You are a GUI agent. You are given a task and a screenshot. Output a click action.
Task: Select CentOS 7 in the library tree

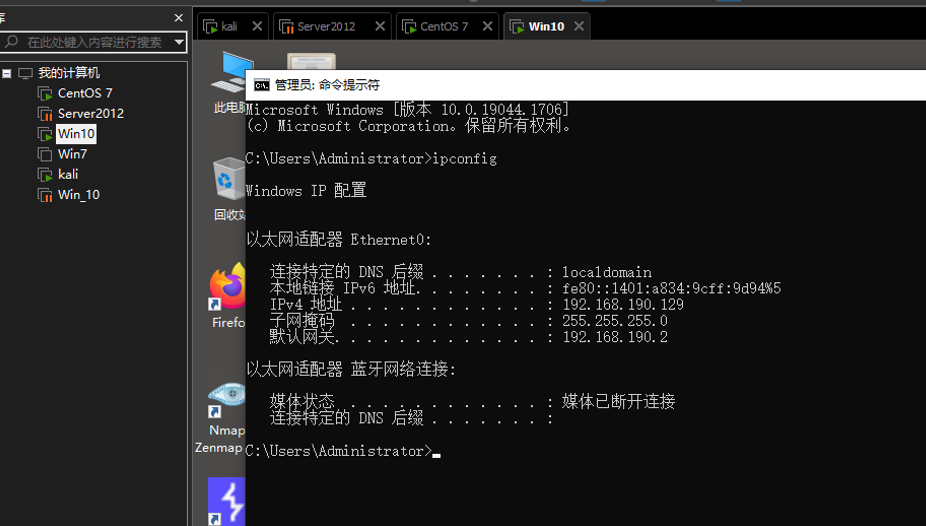coord(84,93)
